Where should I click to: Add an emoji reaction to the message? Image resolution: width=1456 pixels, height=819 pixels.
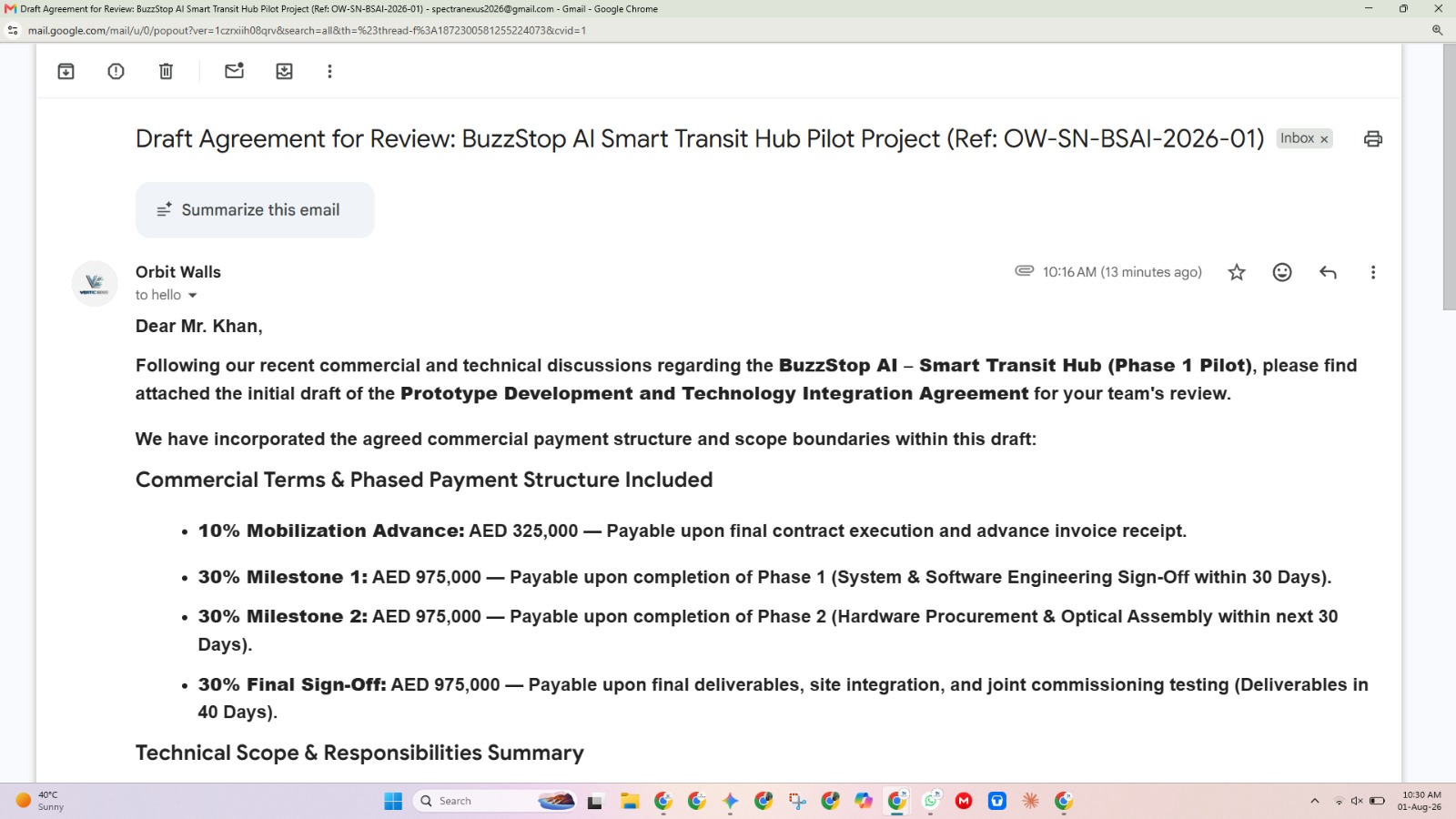[x=1282, y=272]
